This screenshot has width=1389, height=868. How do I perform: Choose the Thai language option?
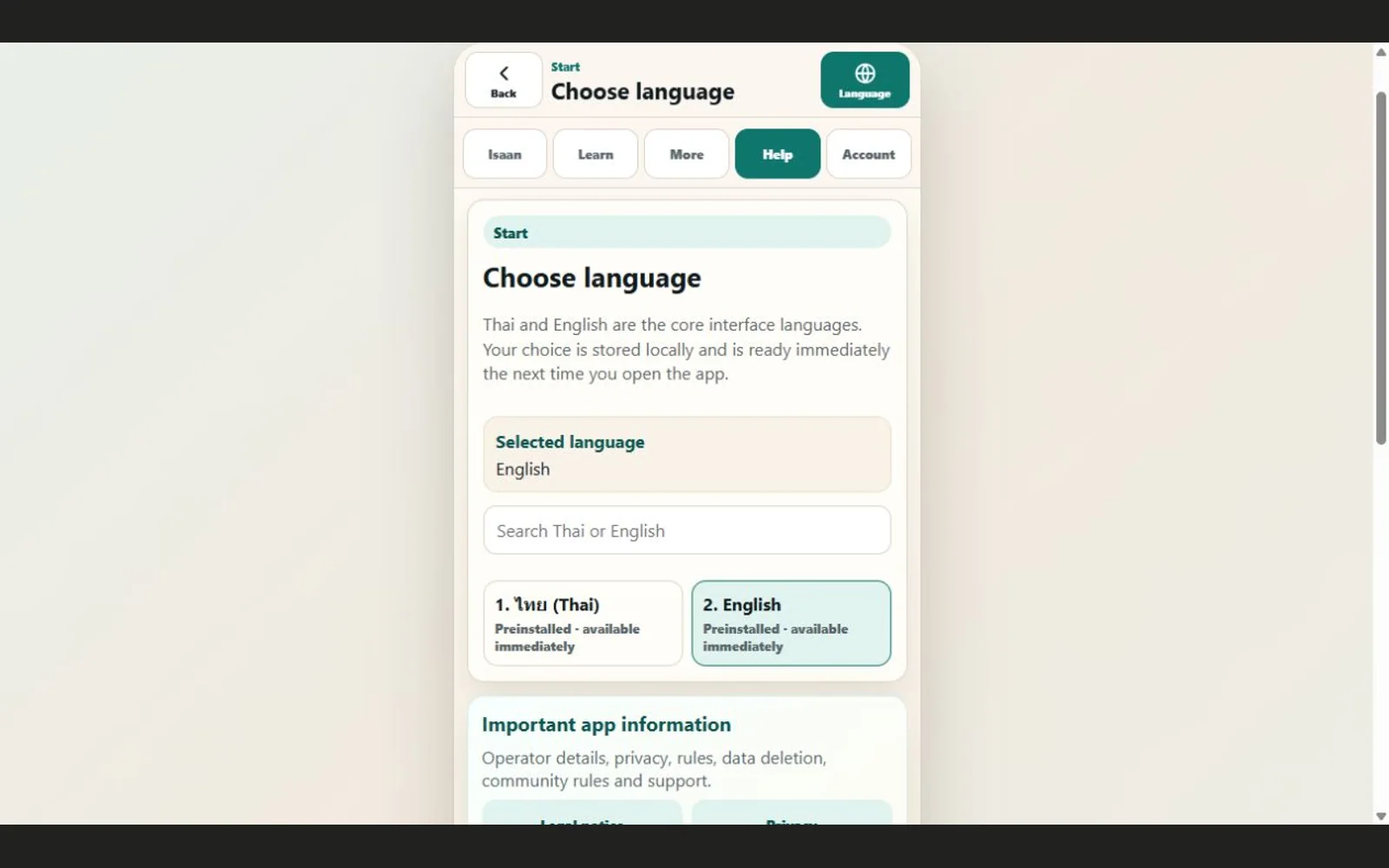pos(583,623)
